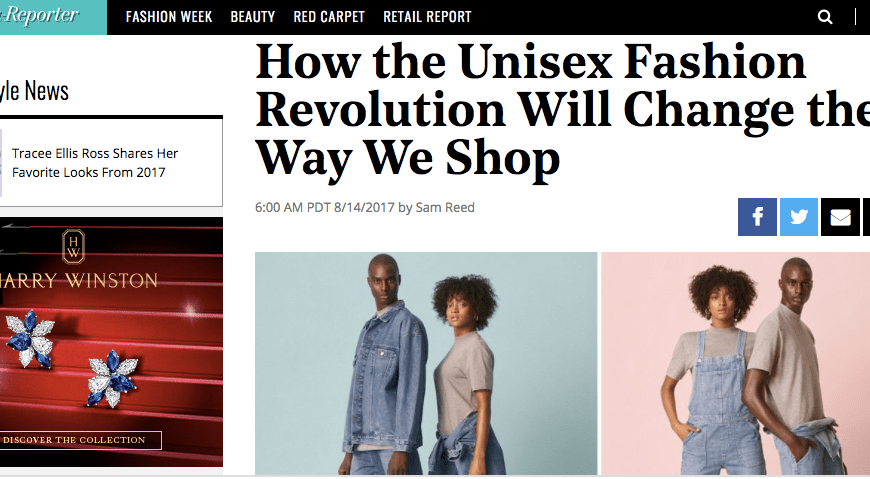The height and width of the screenshot is (479, 870).
Task: Click the sapphire earrings in Harry Winston ad
Action: point(72,359)
